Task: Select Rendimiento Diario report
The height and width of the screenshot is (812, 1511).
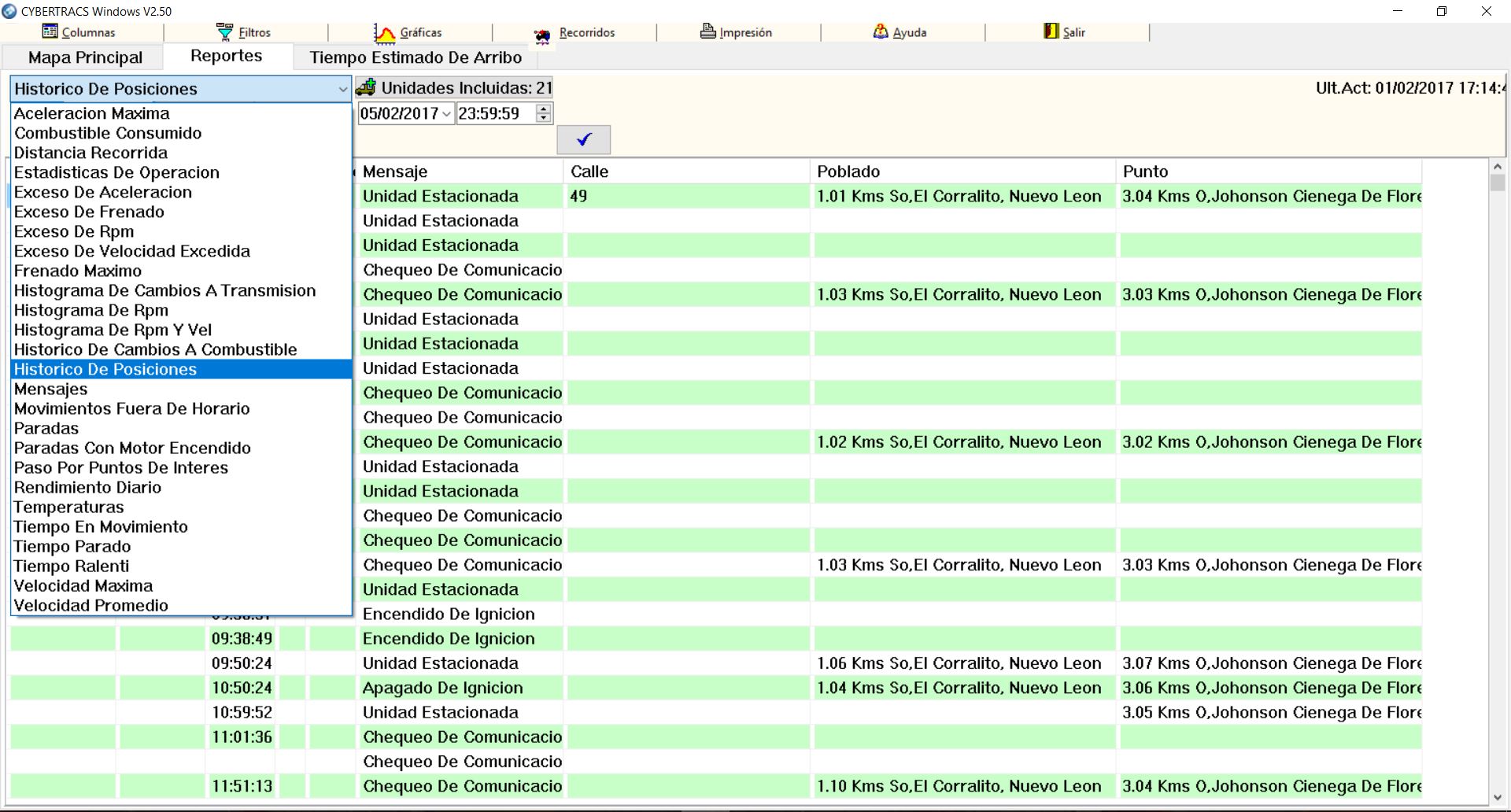Action: (181, 487)
